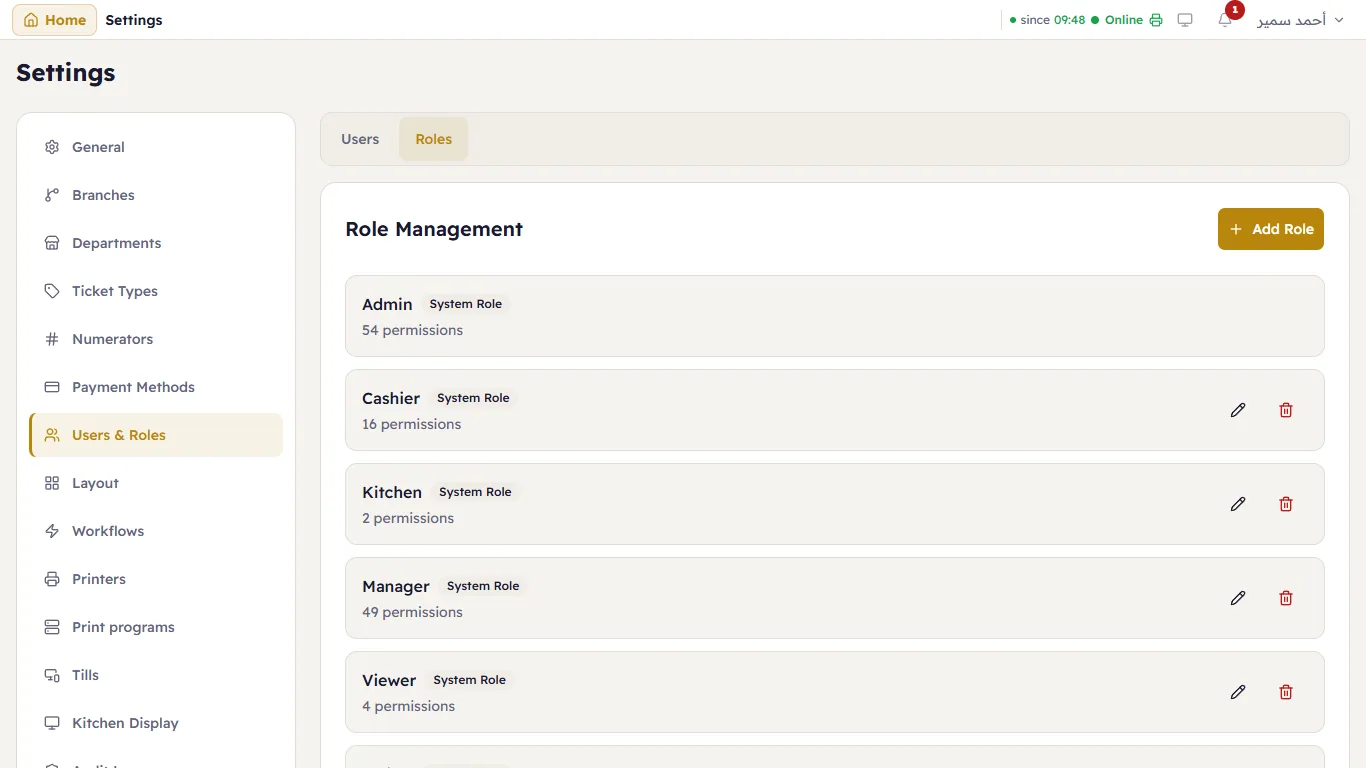Open Numerators settings
Screen dimensions: 1366x768
tap(156, 339)
